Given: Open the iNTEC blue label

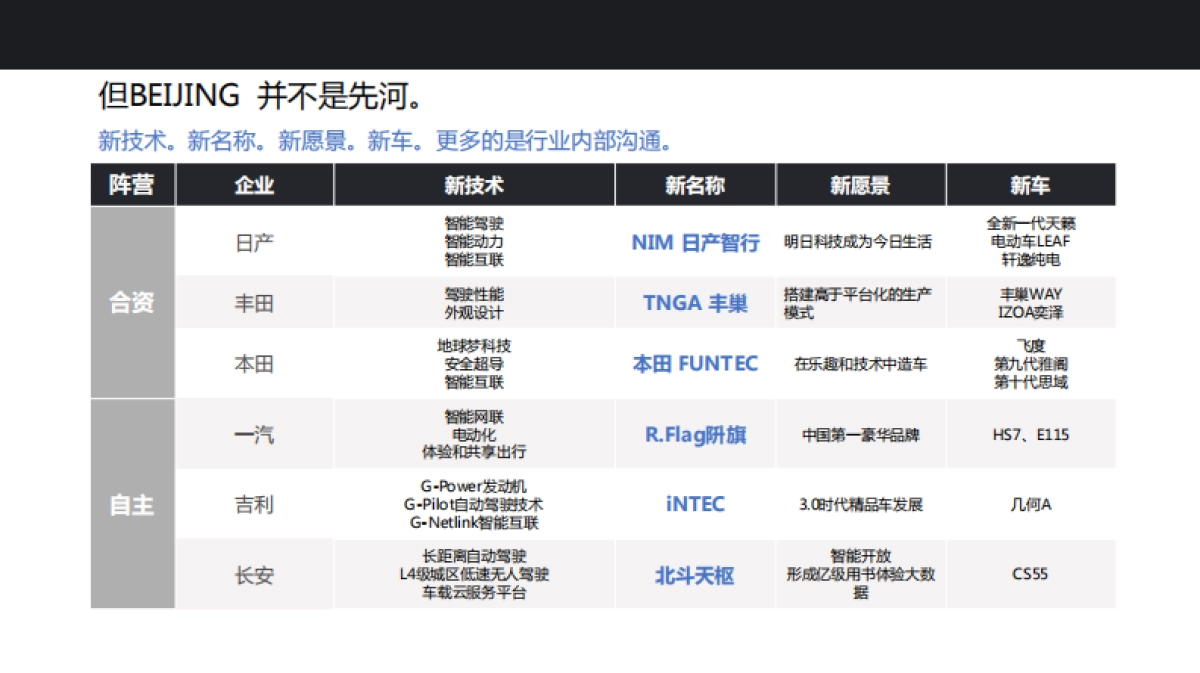Looking at the screenshot, I should (694, 505).
